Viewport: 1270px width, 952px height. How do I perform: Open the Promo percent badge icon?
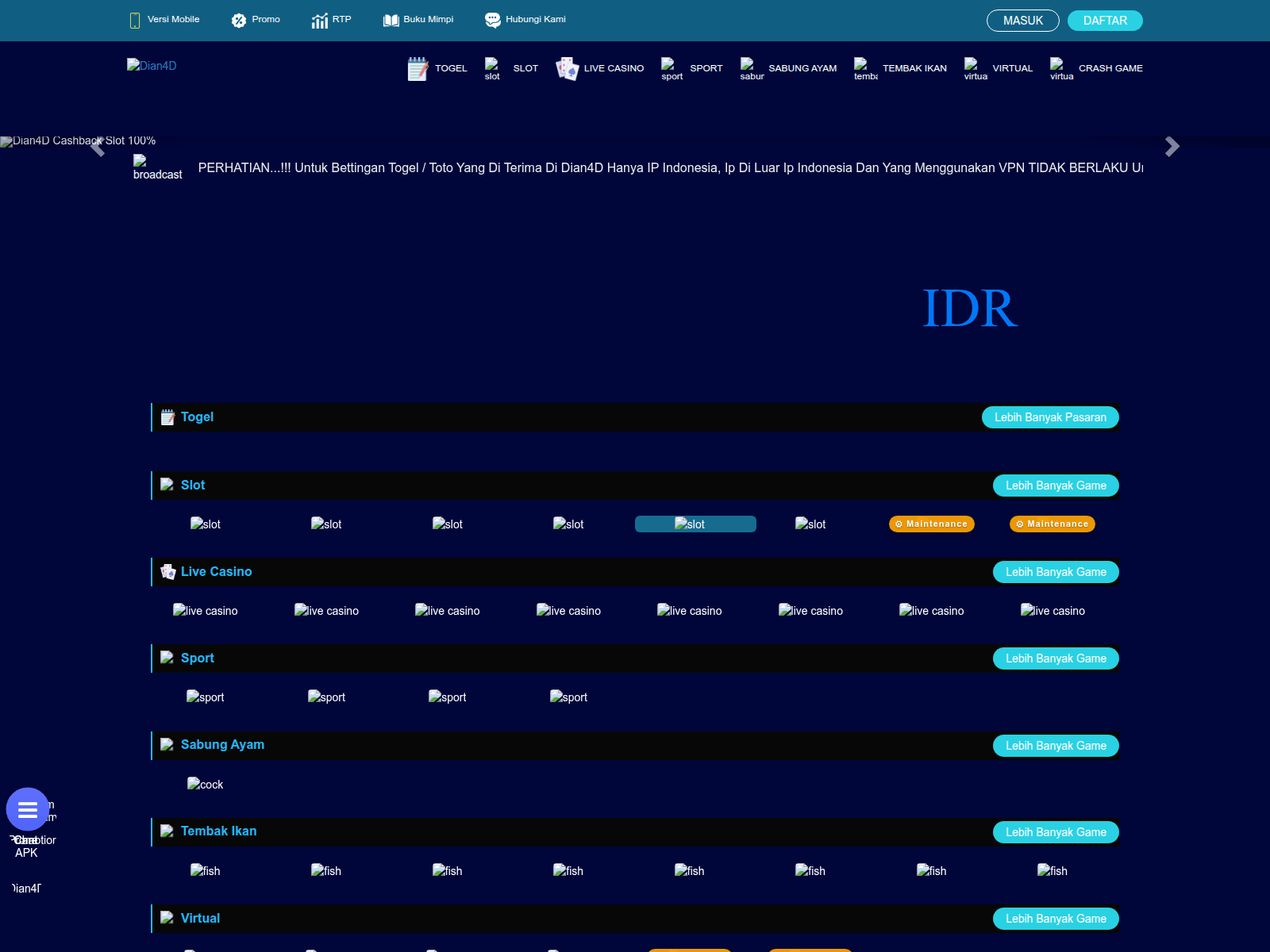pyautogui.click(x=239, y=21)
